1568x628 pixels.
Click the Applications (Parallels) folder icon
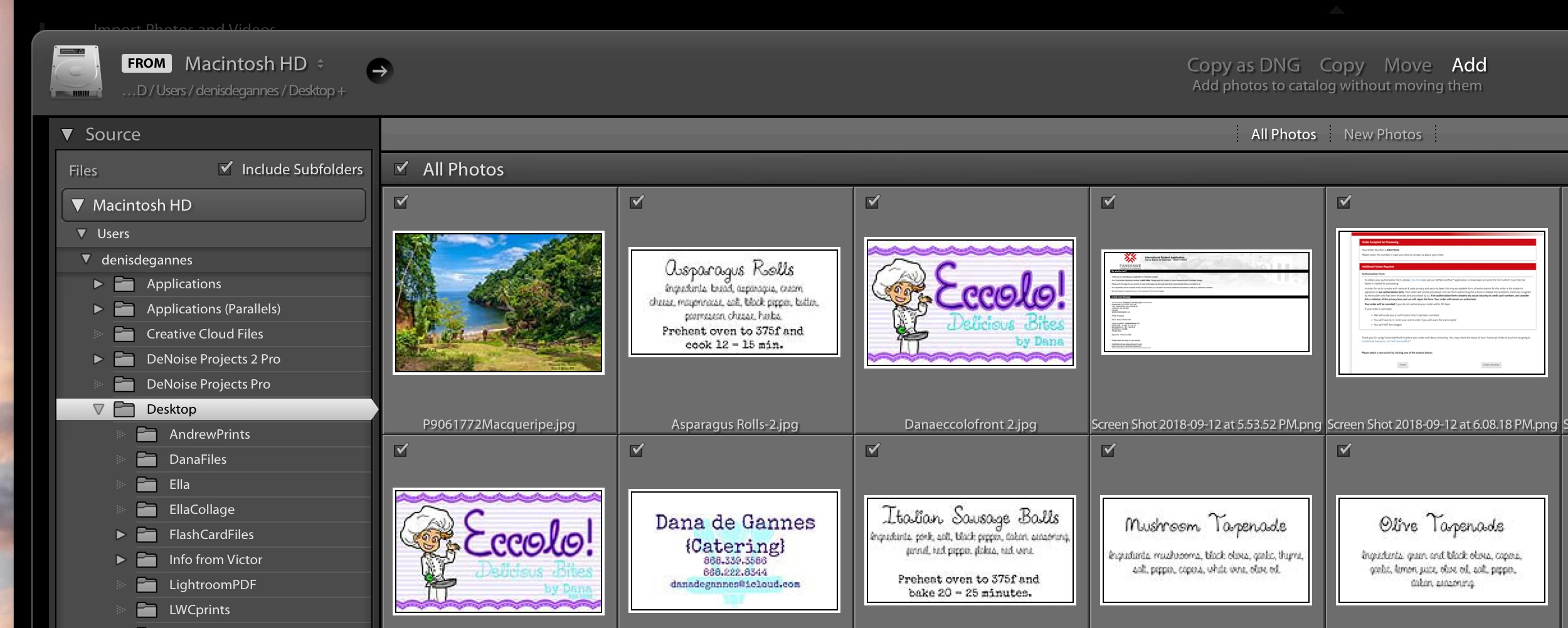pyautogui.click(x=124, y=309)
